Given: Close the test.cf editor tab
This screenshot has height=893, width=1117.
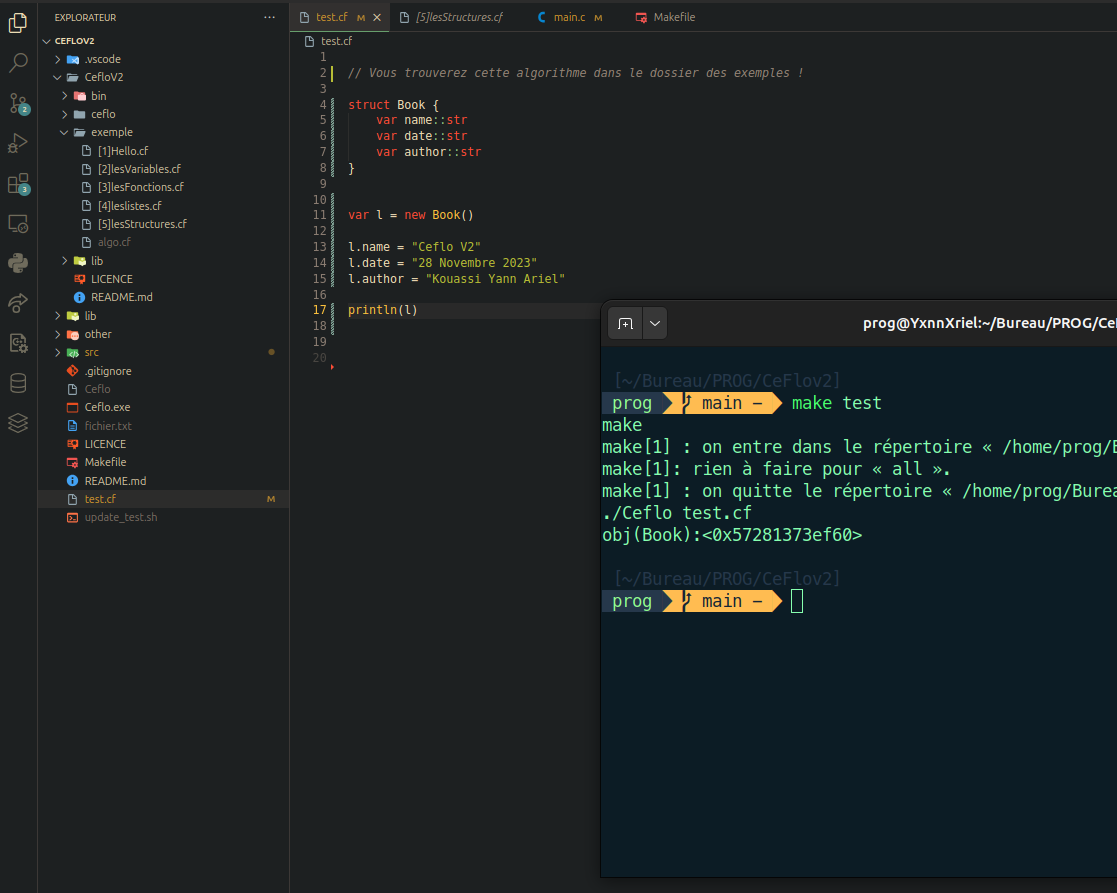Looking at the screenshot, I should (x=377, y=17).
